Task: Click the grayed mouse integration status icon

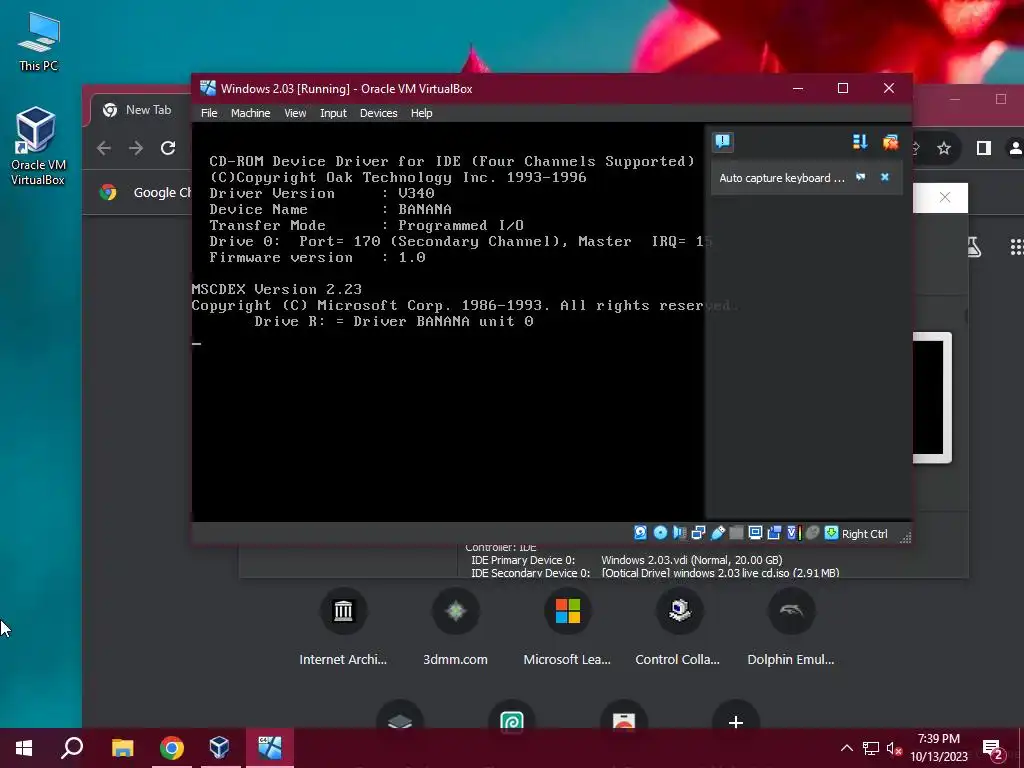Action: (812, 533)
